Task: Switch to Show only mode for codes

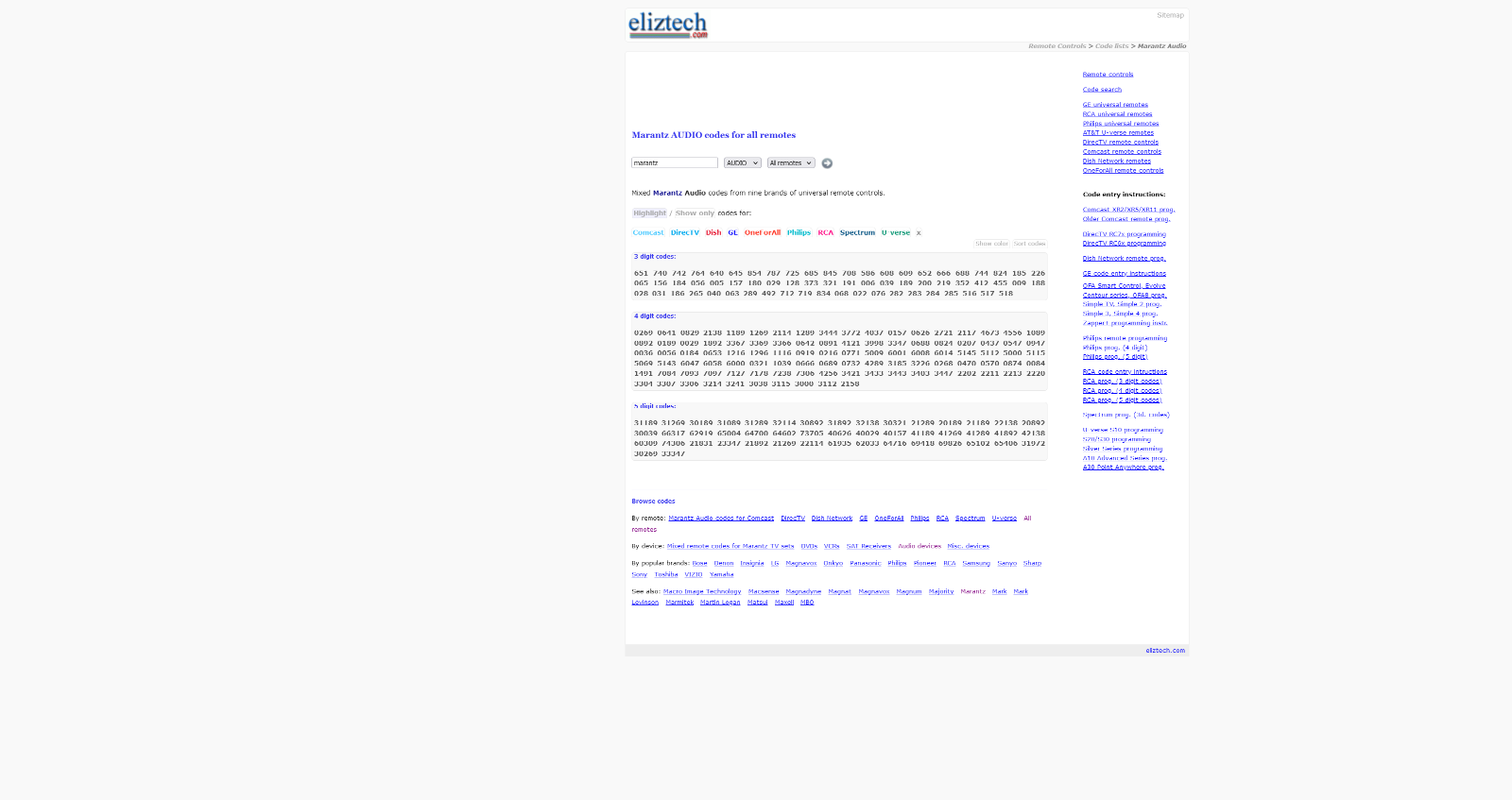Action: 695,213
